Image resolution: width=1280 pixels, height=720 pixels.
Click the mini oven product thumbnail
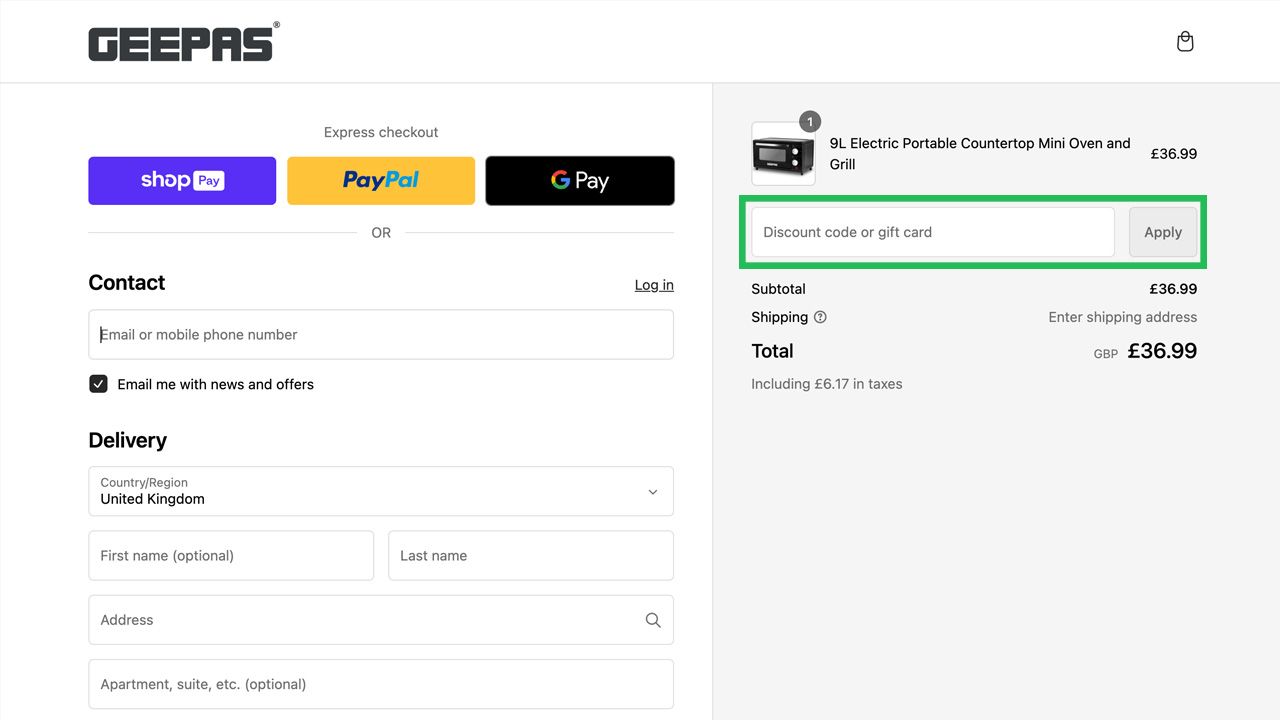pos(783,154)
